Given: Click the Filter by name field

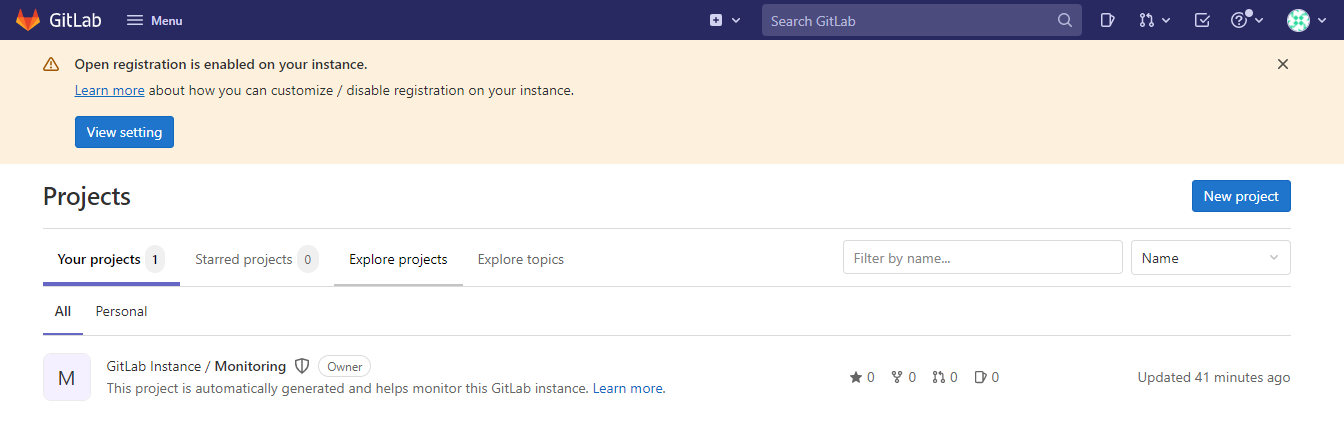Looking at the screenshot, I should [x=983, y=257].
